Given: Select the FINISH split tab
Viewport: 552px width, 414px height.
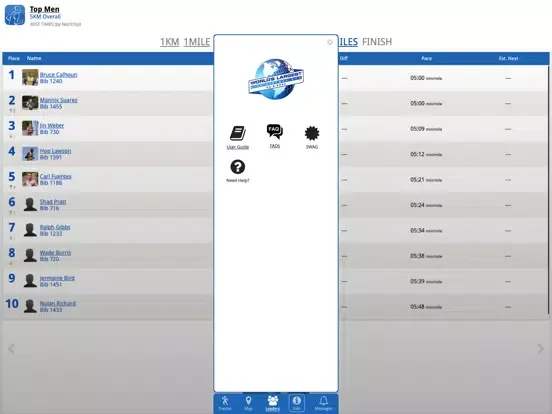Looking at the screenshot, I should (x=377, y=42).
